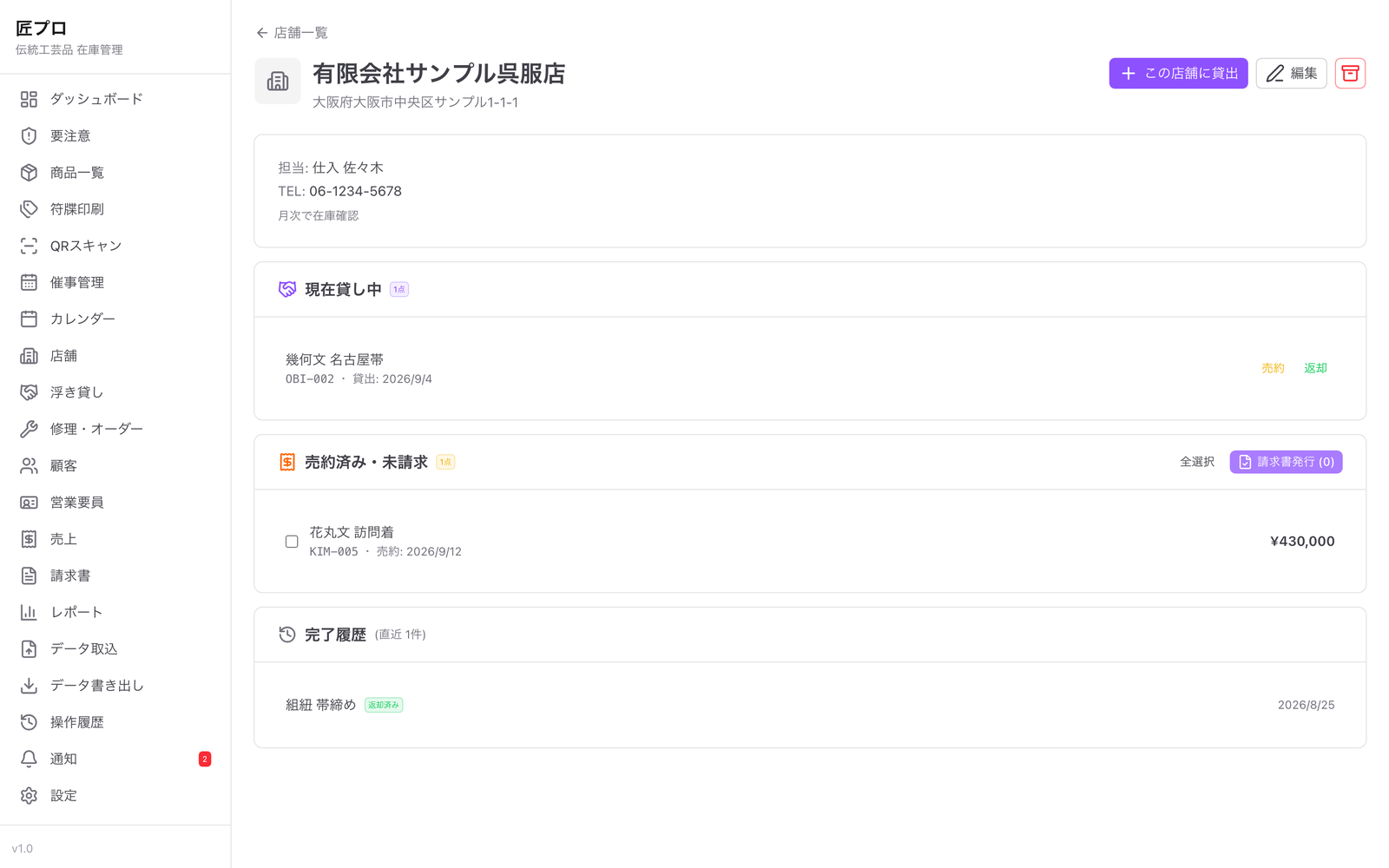Click the KIM-005 sale date line
The height and width of the screenshot is (868, 1389).
point(385,552)
